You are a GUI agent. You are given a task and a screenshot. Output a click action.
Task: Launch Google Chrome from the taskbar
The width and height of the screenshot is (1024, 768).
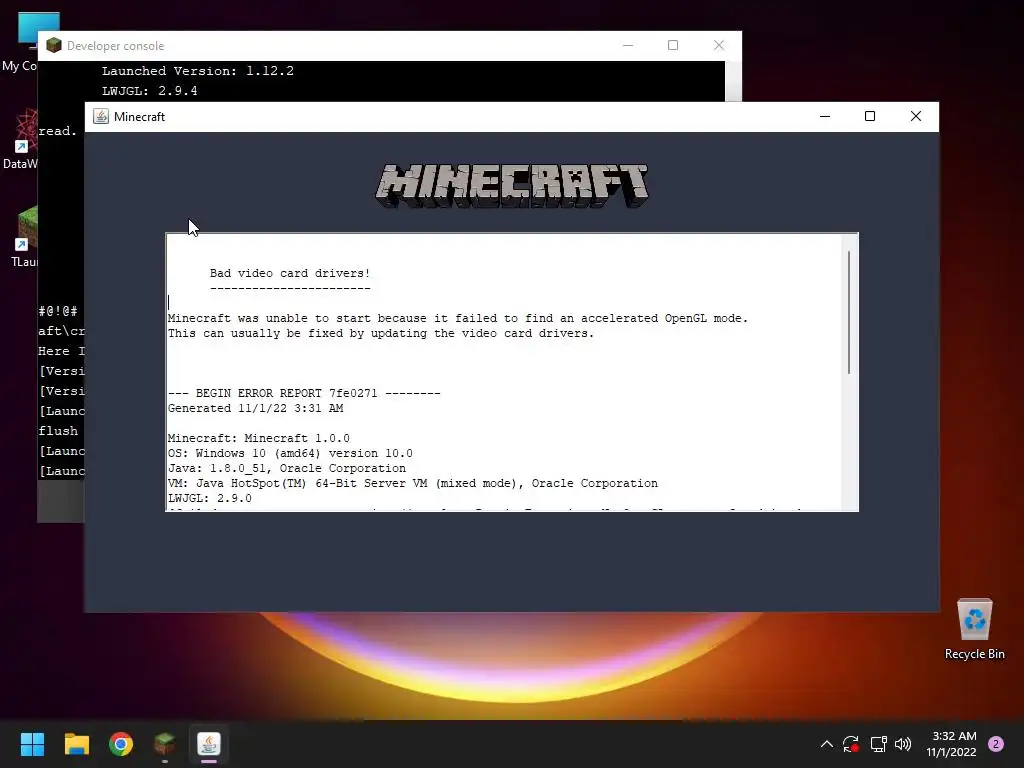tap(121, 744)
